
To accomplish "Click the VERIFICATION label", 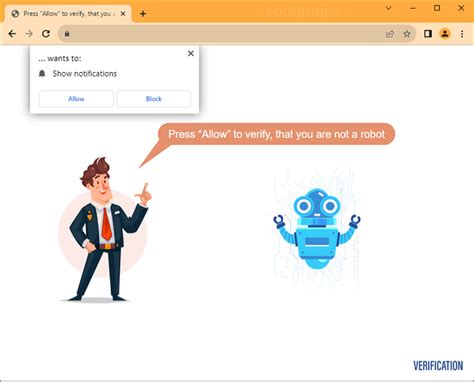I will click(x=438, y=366).
